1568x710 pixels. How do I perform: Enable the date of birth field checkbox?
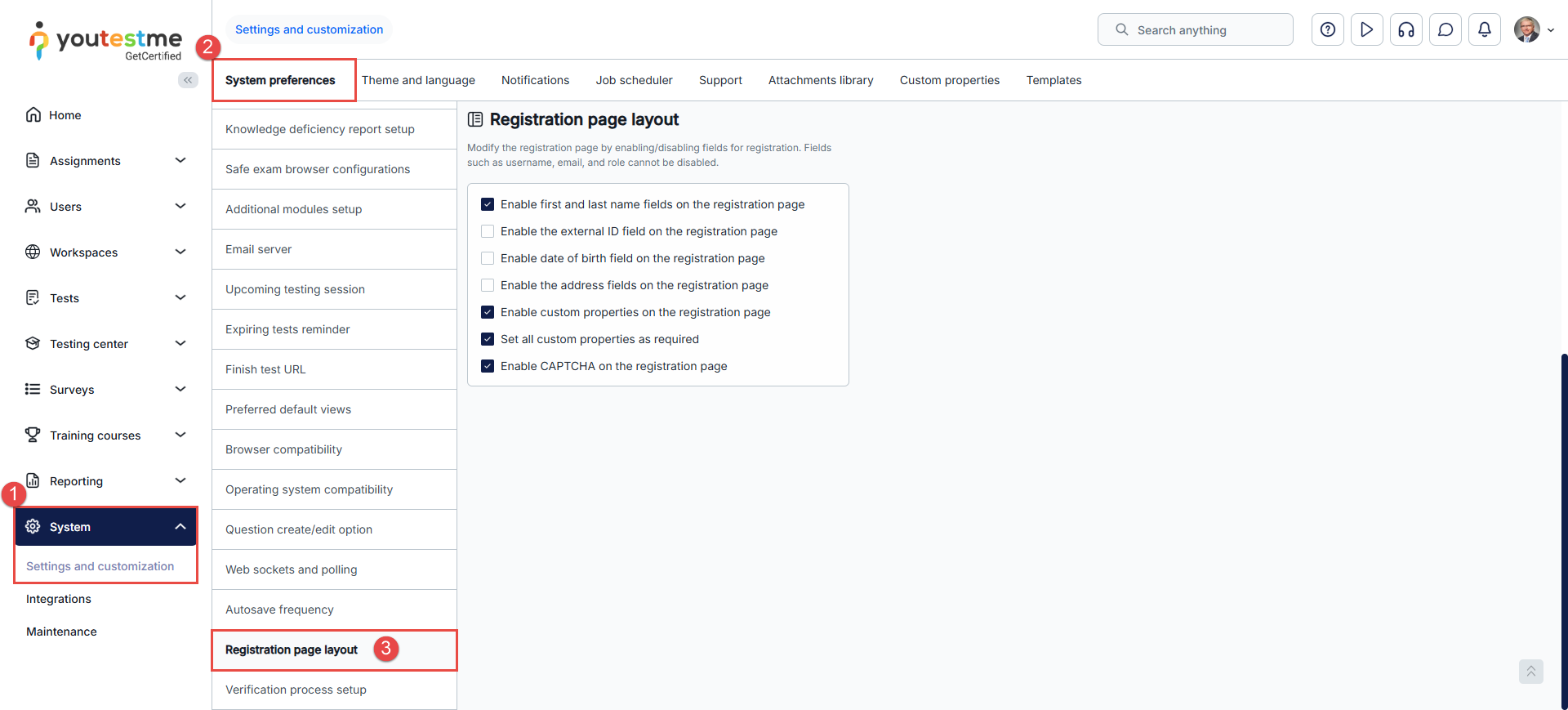(488, 258)
